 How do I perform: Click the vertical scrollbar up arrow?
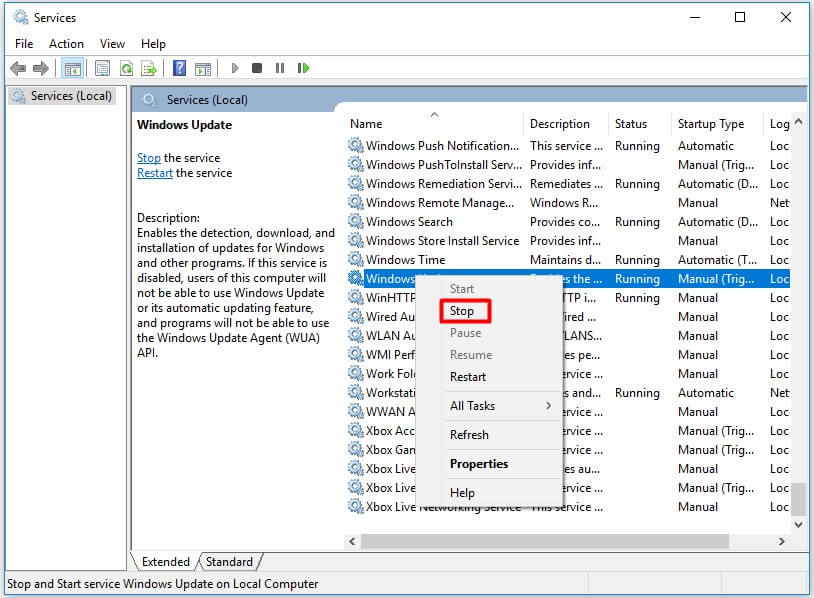pos(798,121)
